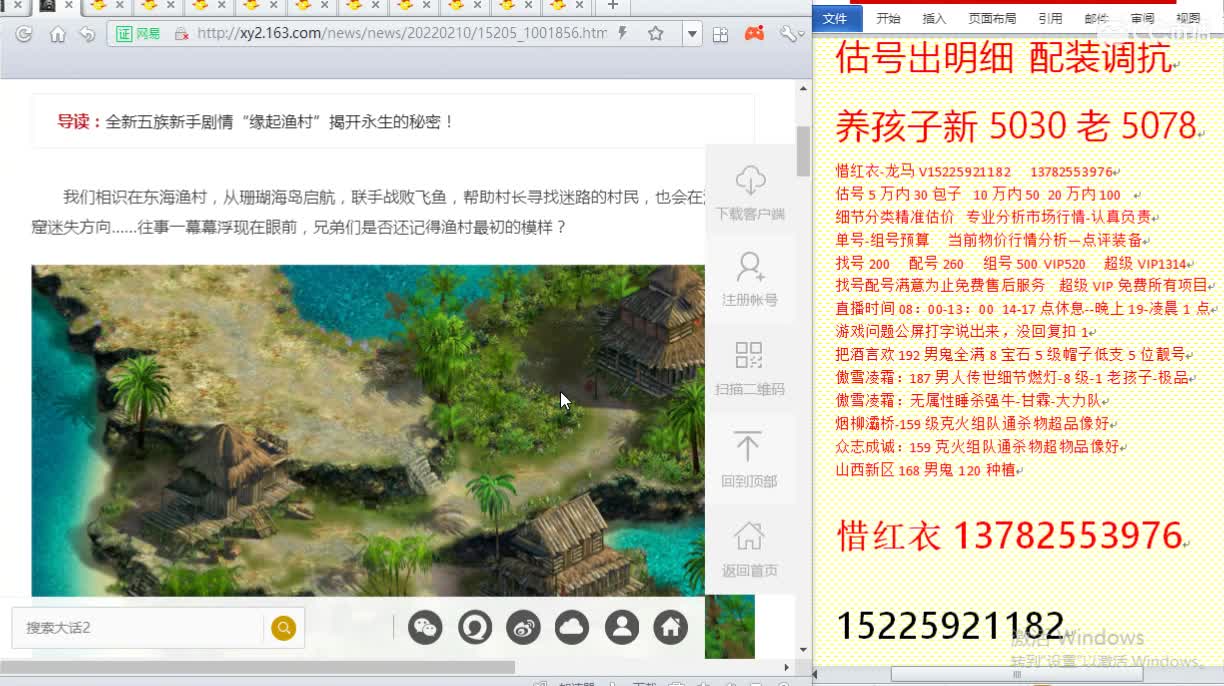
Task: Click the Word document horizontal scrollbar
Action: coord(1016,675)
